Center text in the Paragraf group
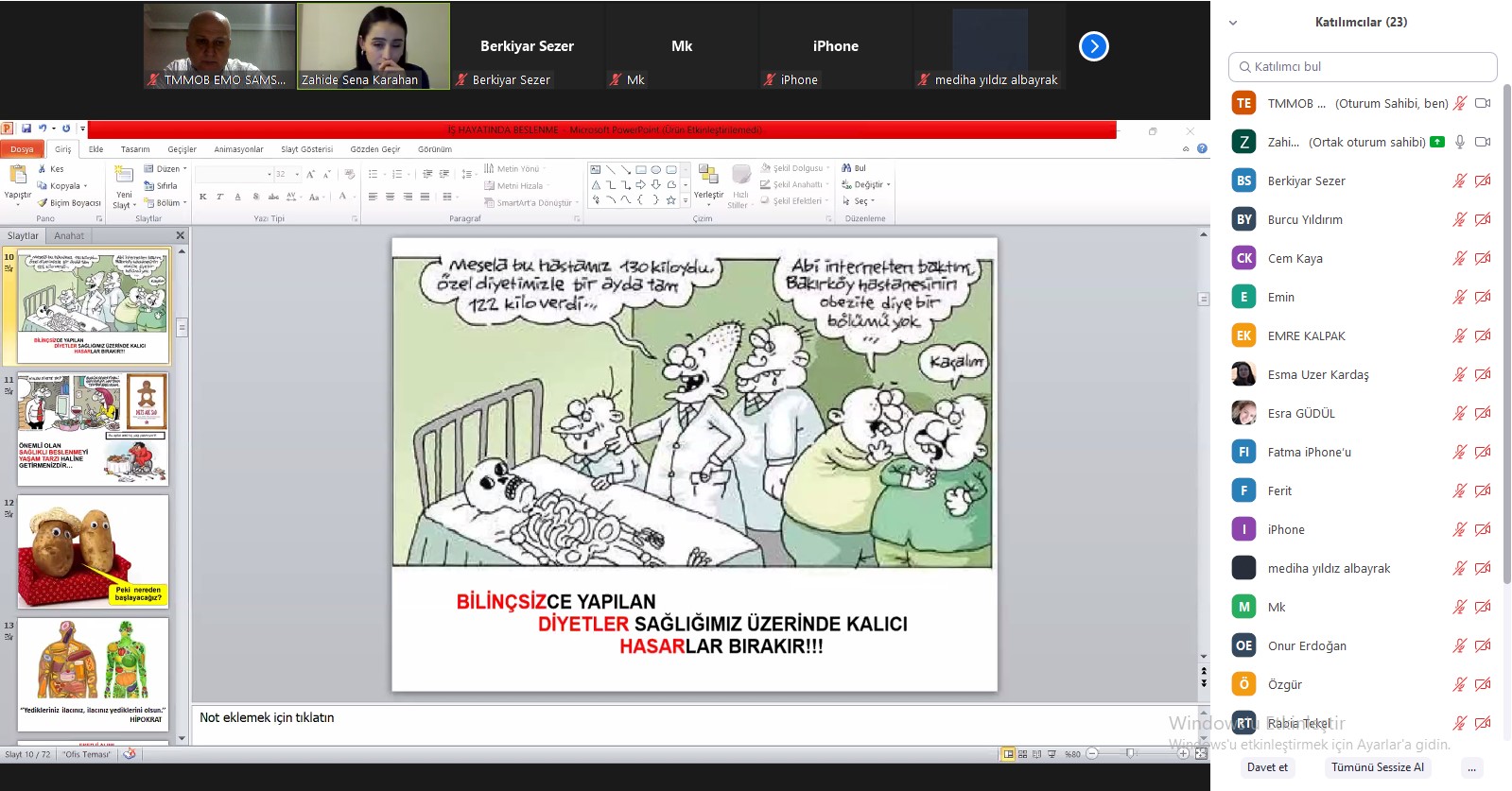This screenshot has width=1512, height=791. point(391,197)
